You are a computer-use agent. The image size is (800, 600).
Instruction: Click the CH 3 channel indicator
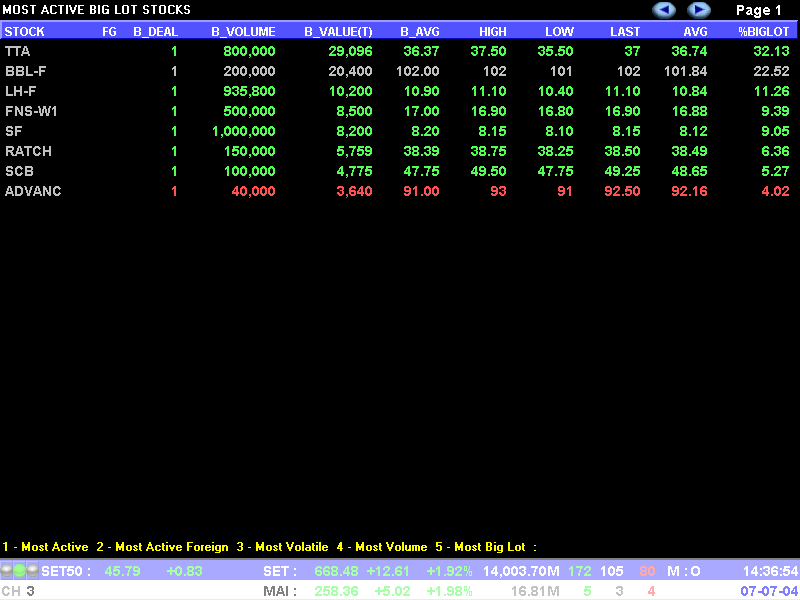click(18, 591)
